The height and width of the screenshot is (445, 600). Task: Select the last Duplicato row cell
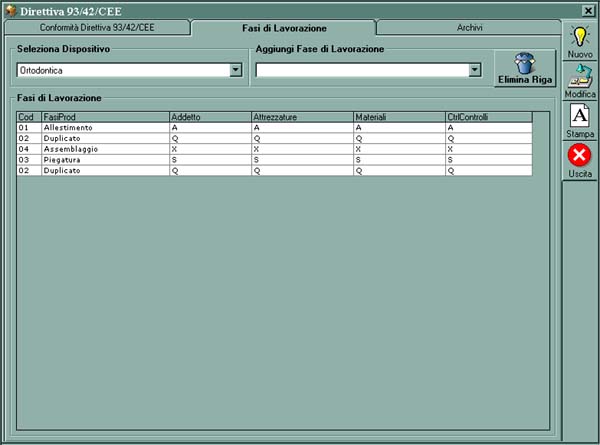[x=105, y=171]
